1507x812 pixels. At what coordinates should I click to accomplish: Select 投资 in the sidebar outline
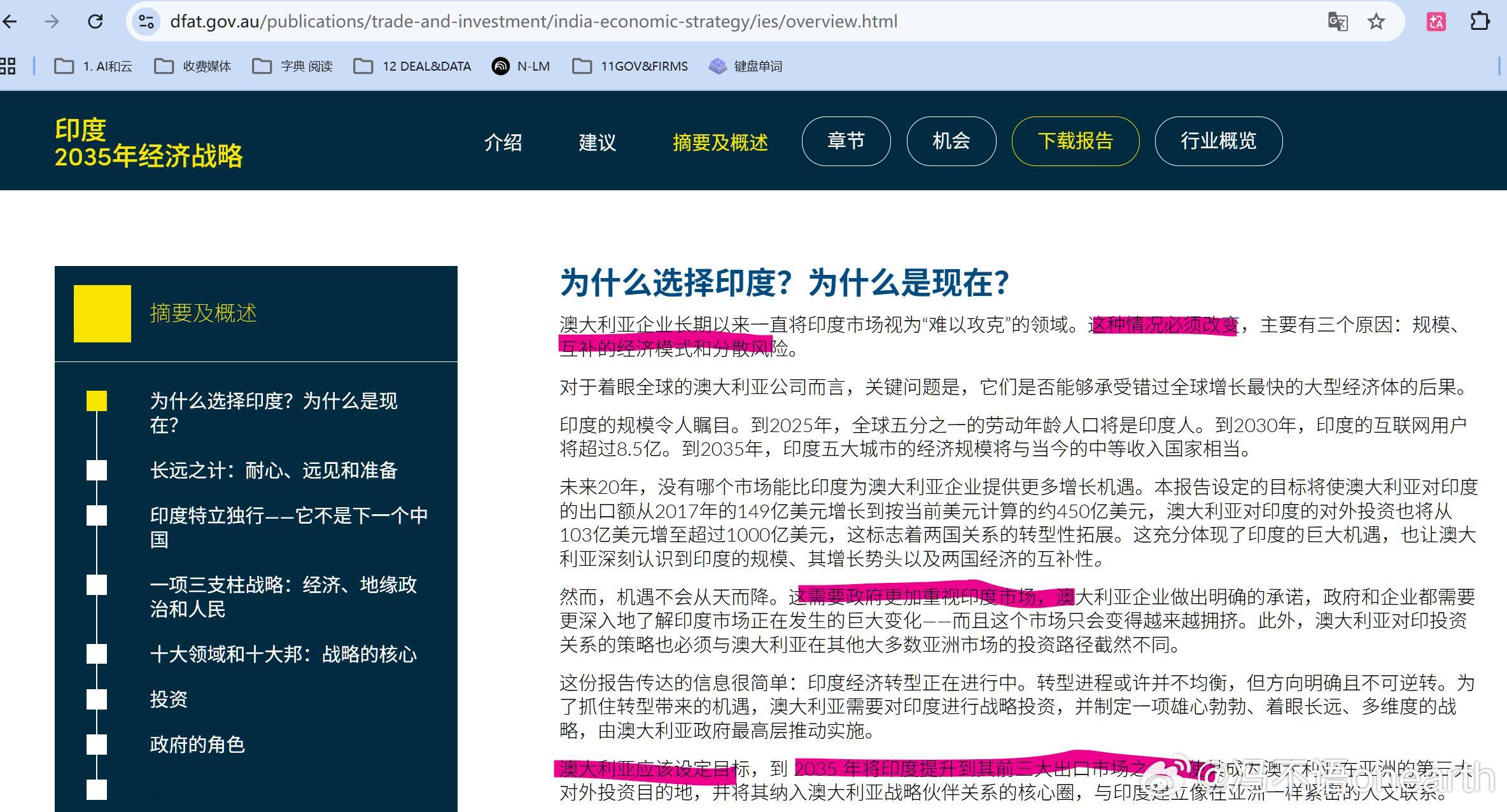168,700
